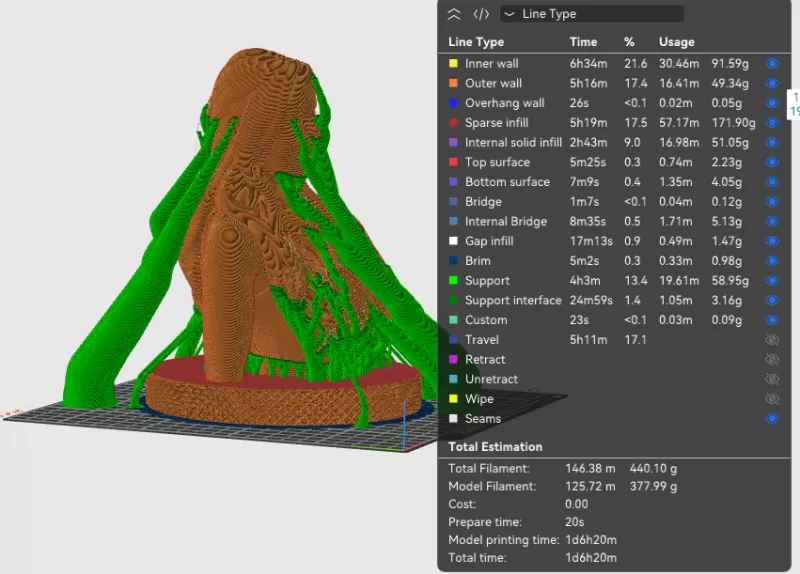Viewport: 800px width, 574px height.
Task: Toggle Seams visibility eye
Action: pos(772,418)
